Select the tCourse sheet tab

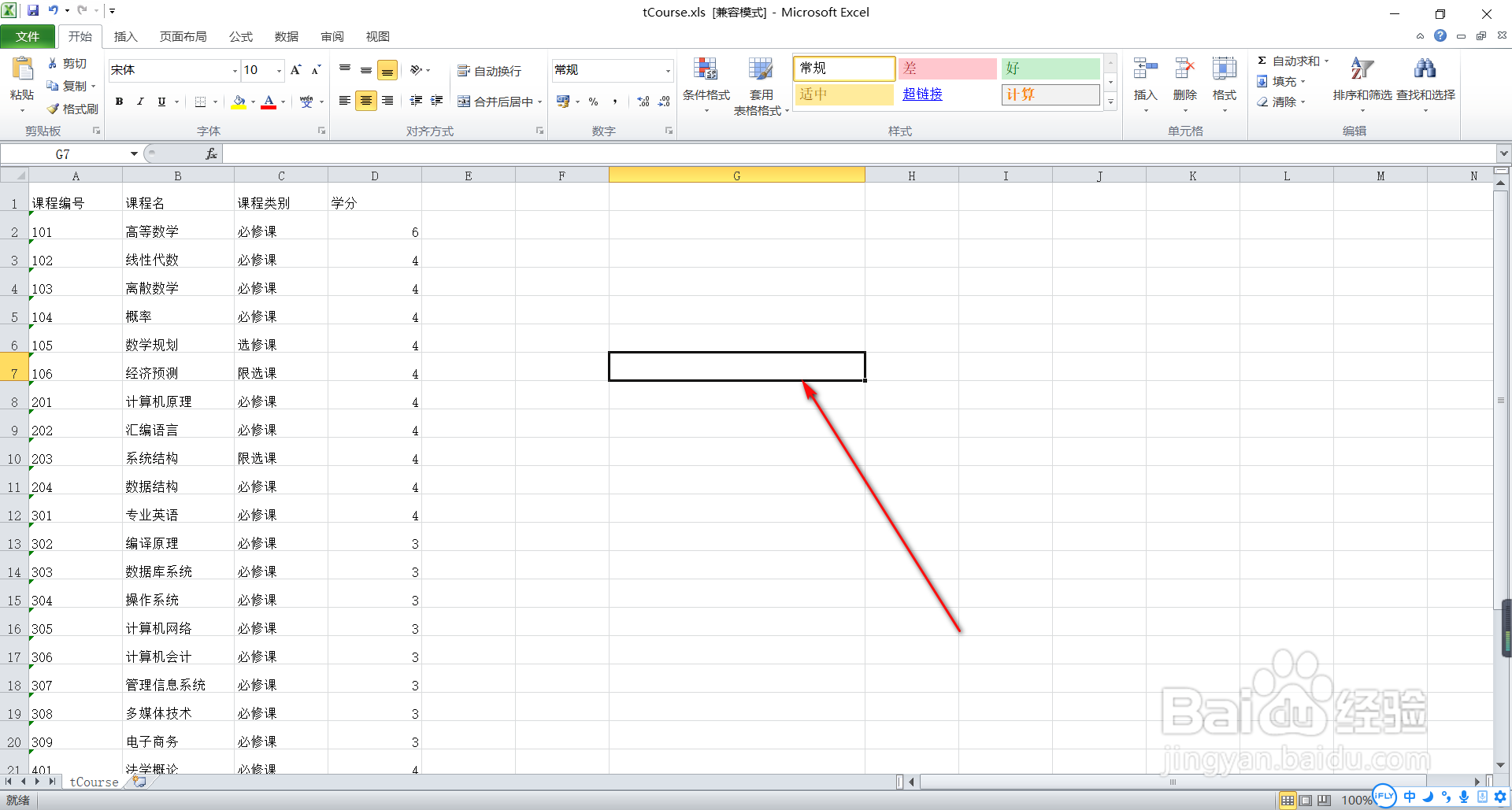94,782
